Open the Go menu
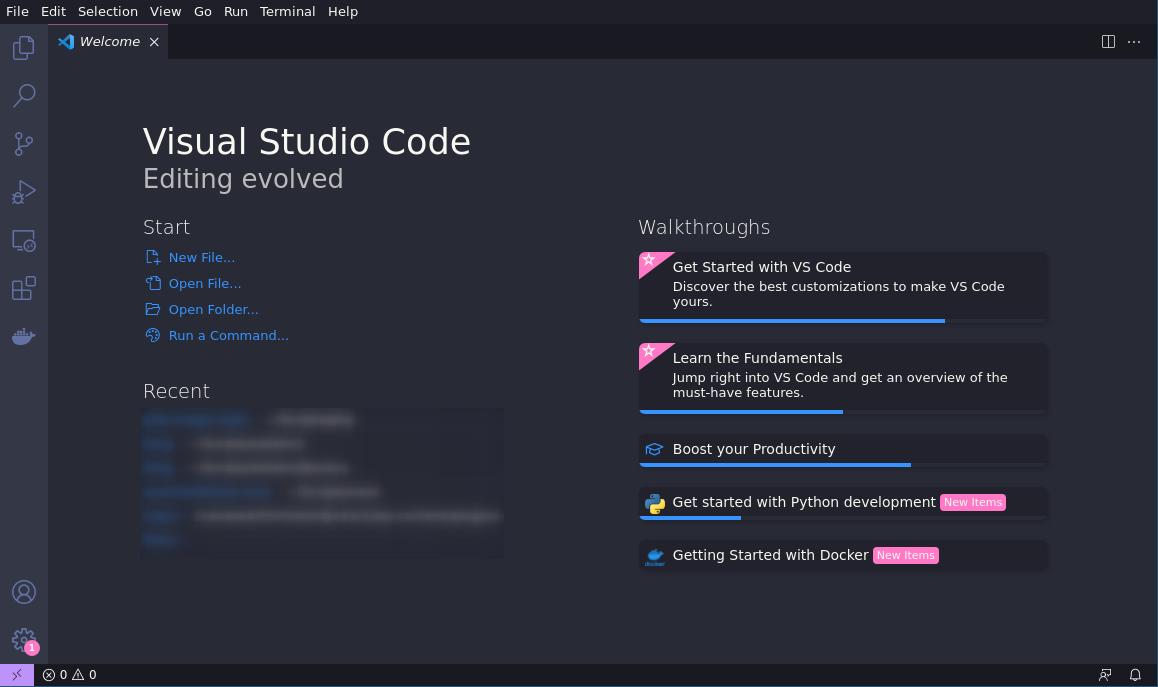 [203, 11]
